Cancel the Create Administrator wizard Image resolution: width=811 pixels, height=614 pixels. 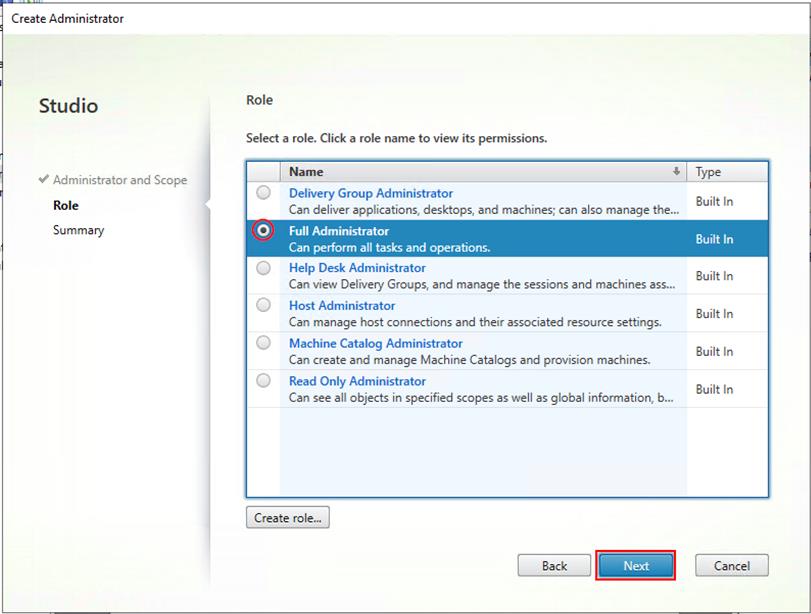pyautogui.click(x=731, y=565)
